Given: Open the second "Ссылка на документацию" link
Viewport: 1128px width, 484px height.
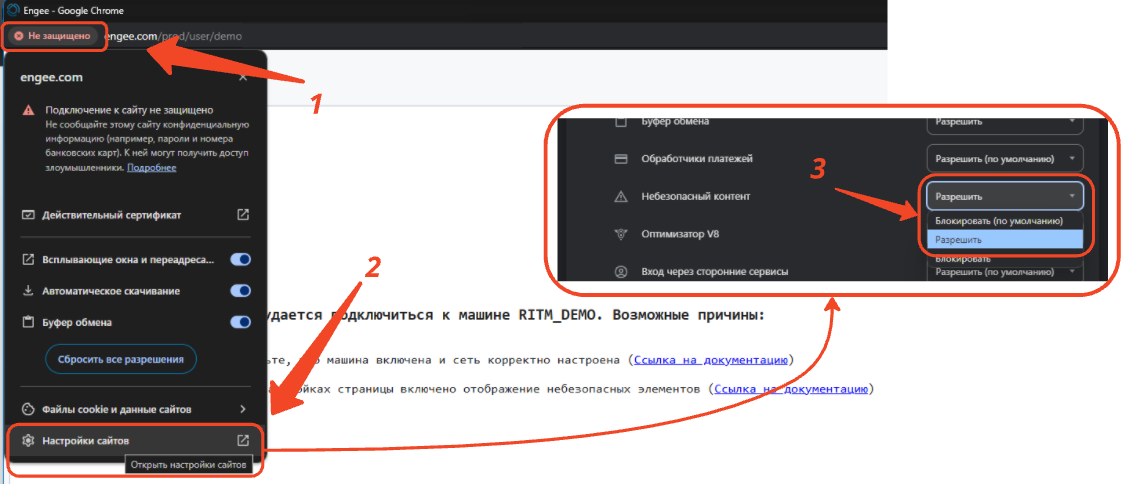Looking at the screenshot, I should [791, 389].
